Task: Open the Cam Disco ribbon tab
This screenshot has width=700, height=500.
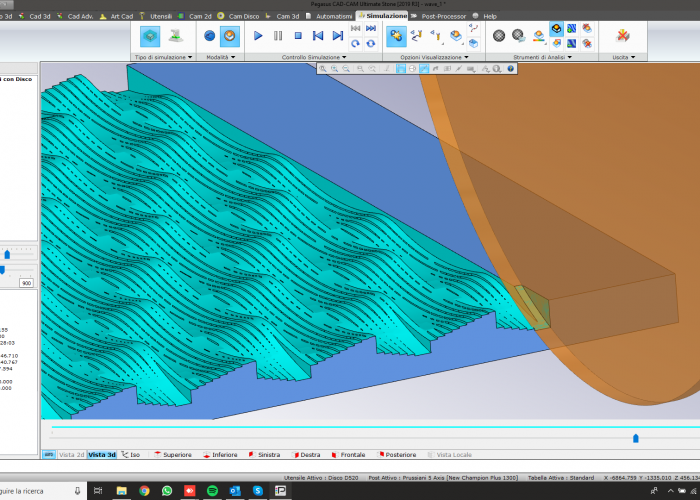Action: [239, 16]
